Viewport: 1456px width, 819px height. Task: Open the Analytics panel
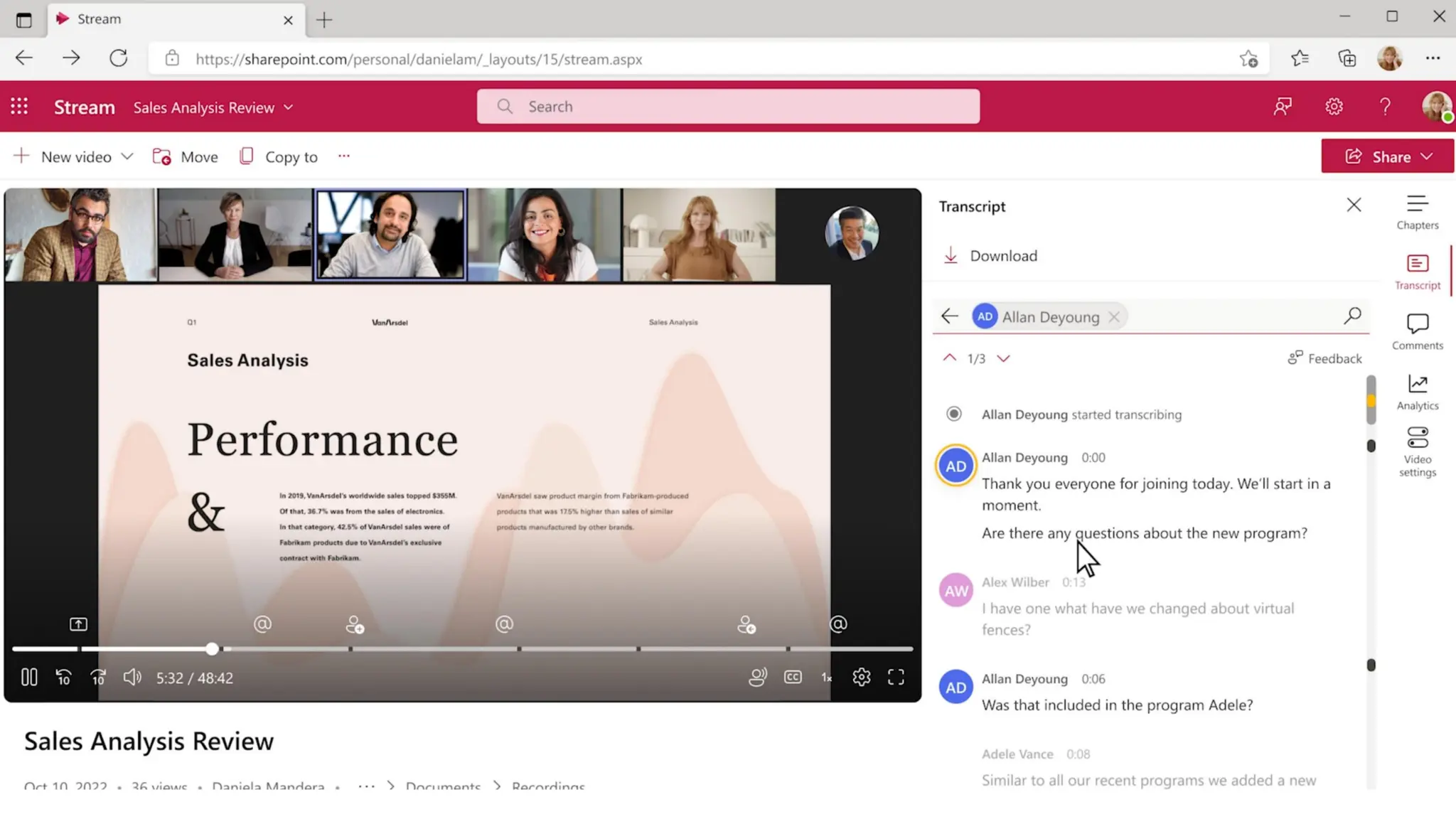point(1417,392)
